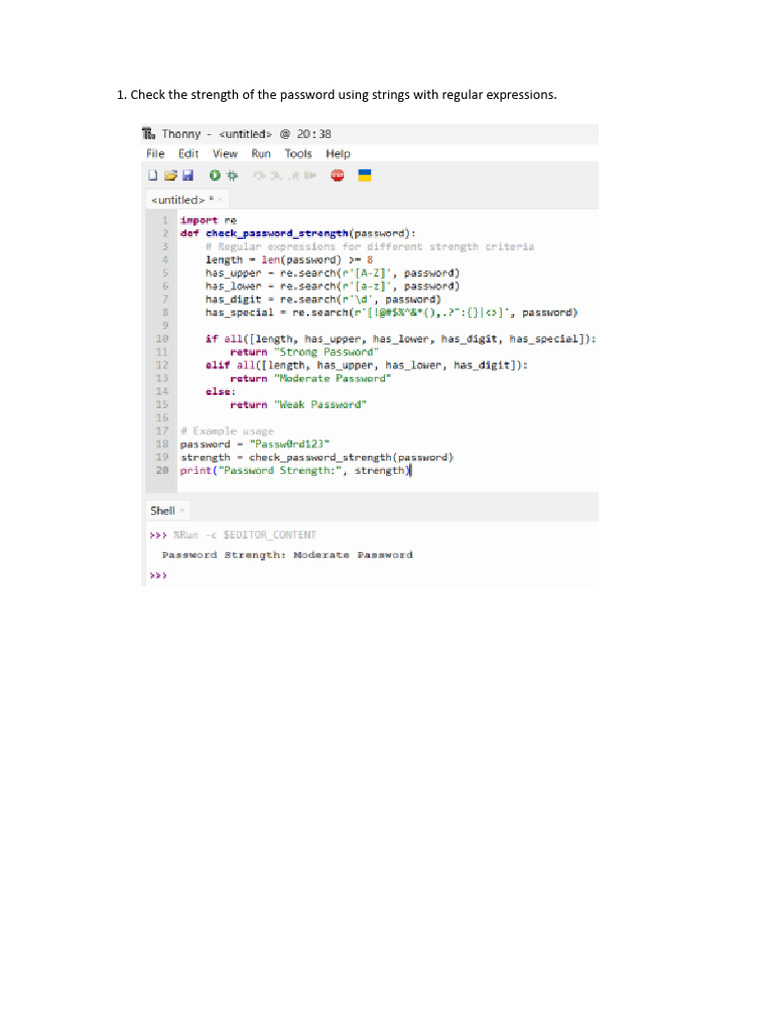Click the 'import re' code line

tap(208, 220)
